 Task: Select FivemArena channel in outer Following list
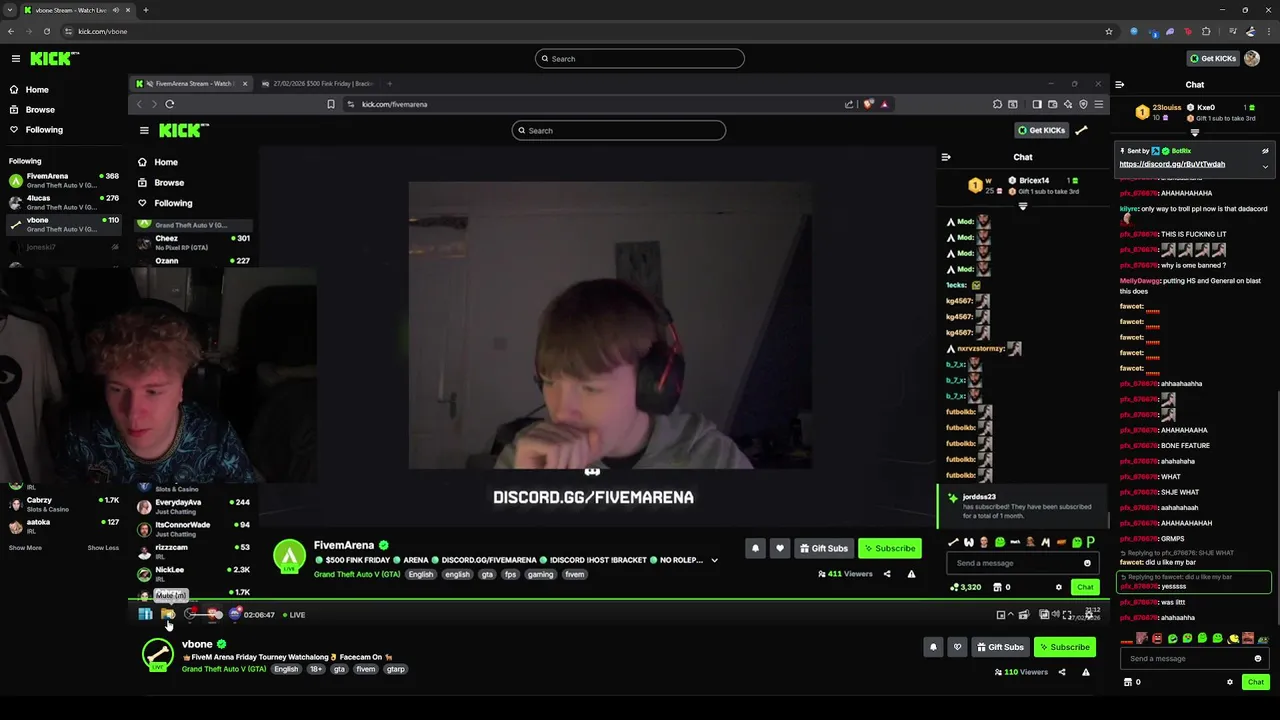click(62, 180)
